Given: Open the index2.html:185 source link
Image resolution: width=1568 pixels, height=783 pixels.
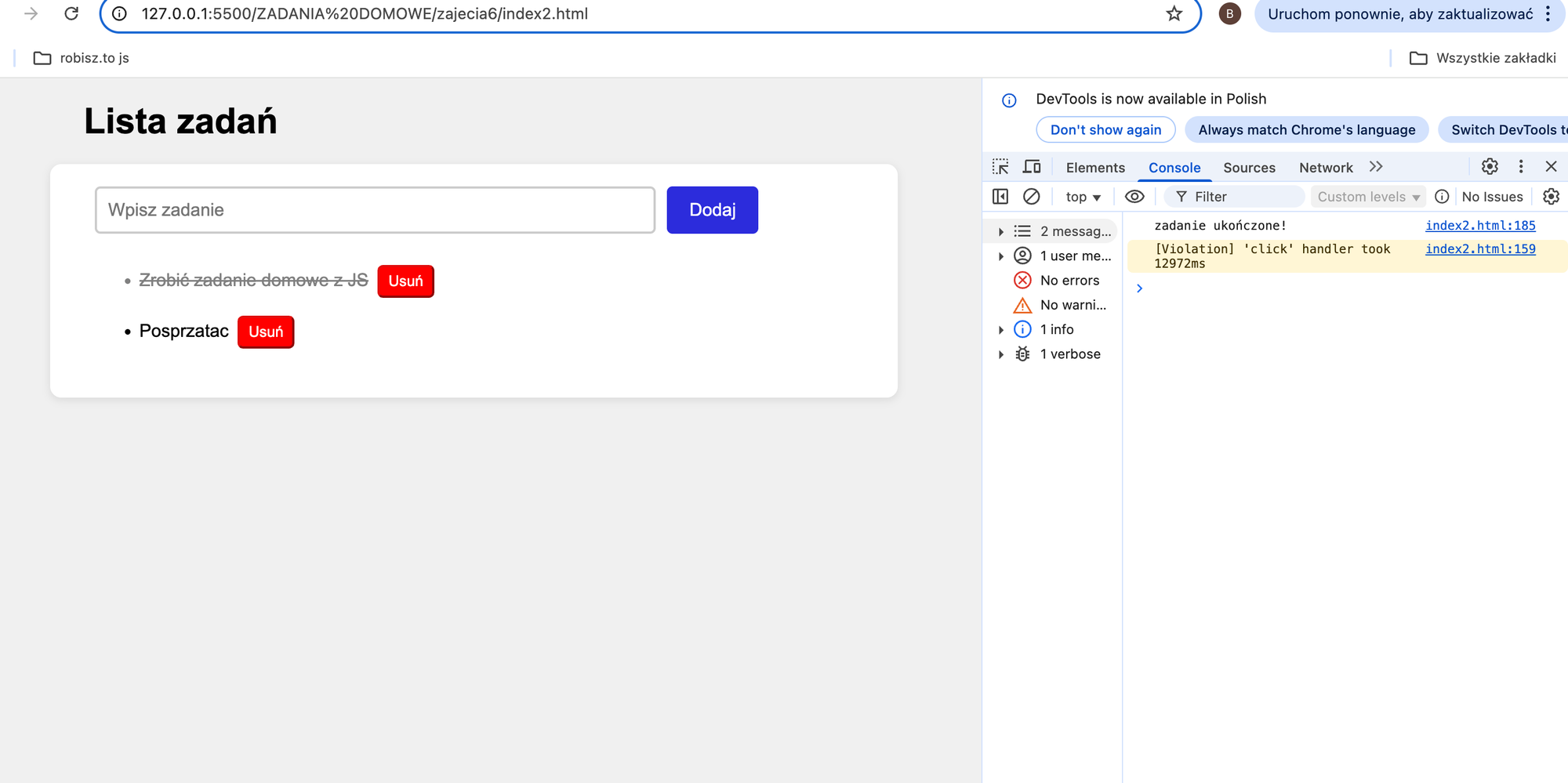Looking at the screenshot, I should point(1479,226).
